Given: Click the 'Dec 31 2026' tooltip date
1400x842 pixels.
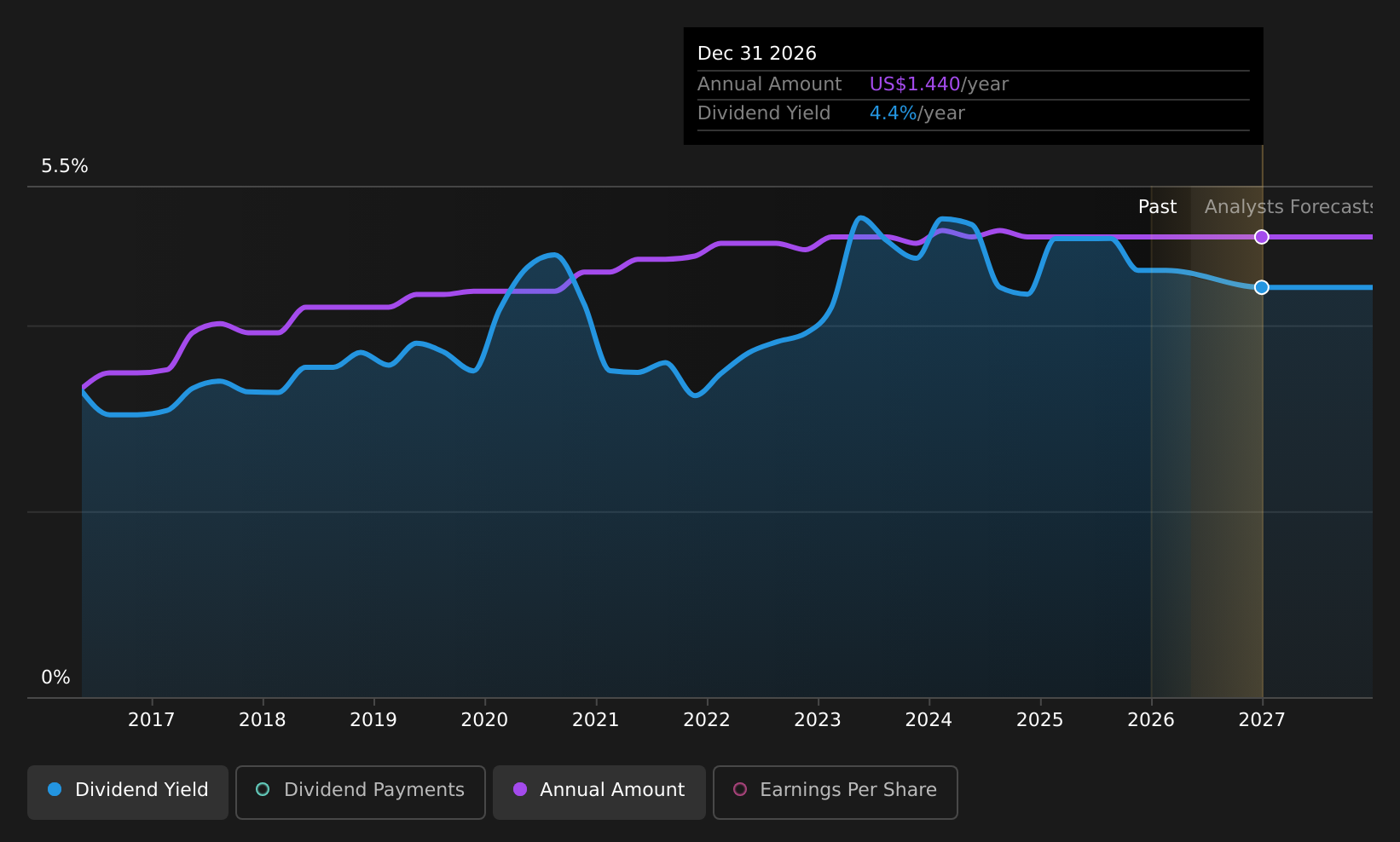Looking at the screenshot, I should pyautogui.click(x=757, y=54).
